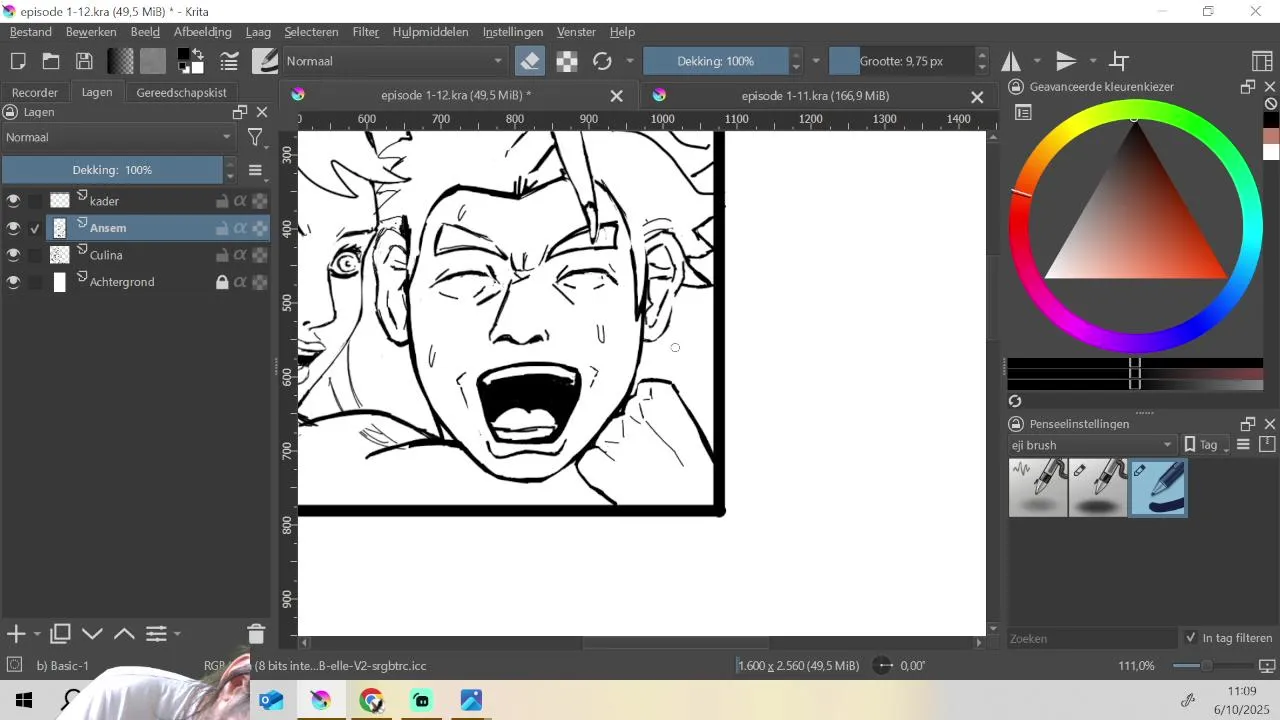Image resolution: width=1280 pixels, height=720 pixels.
Task: Switch to the Gereedschapskist tab
Action: tap(181, 92)
